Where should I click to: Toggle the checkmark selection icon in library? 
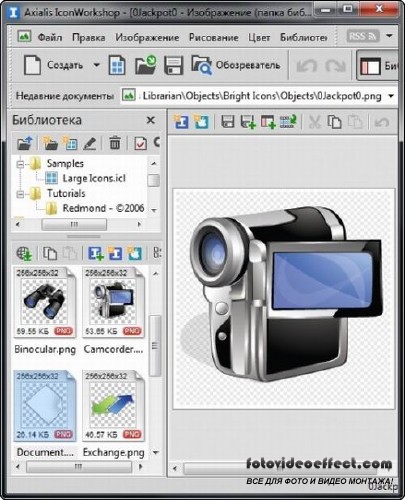[x=140, y=143]
